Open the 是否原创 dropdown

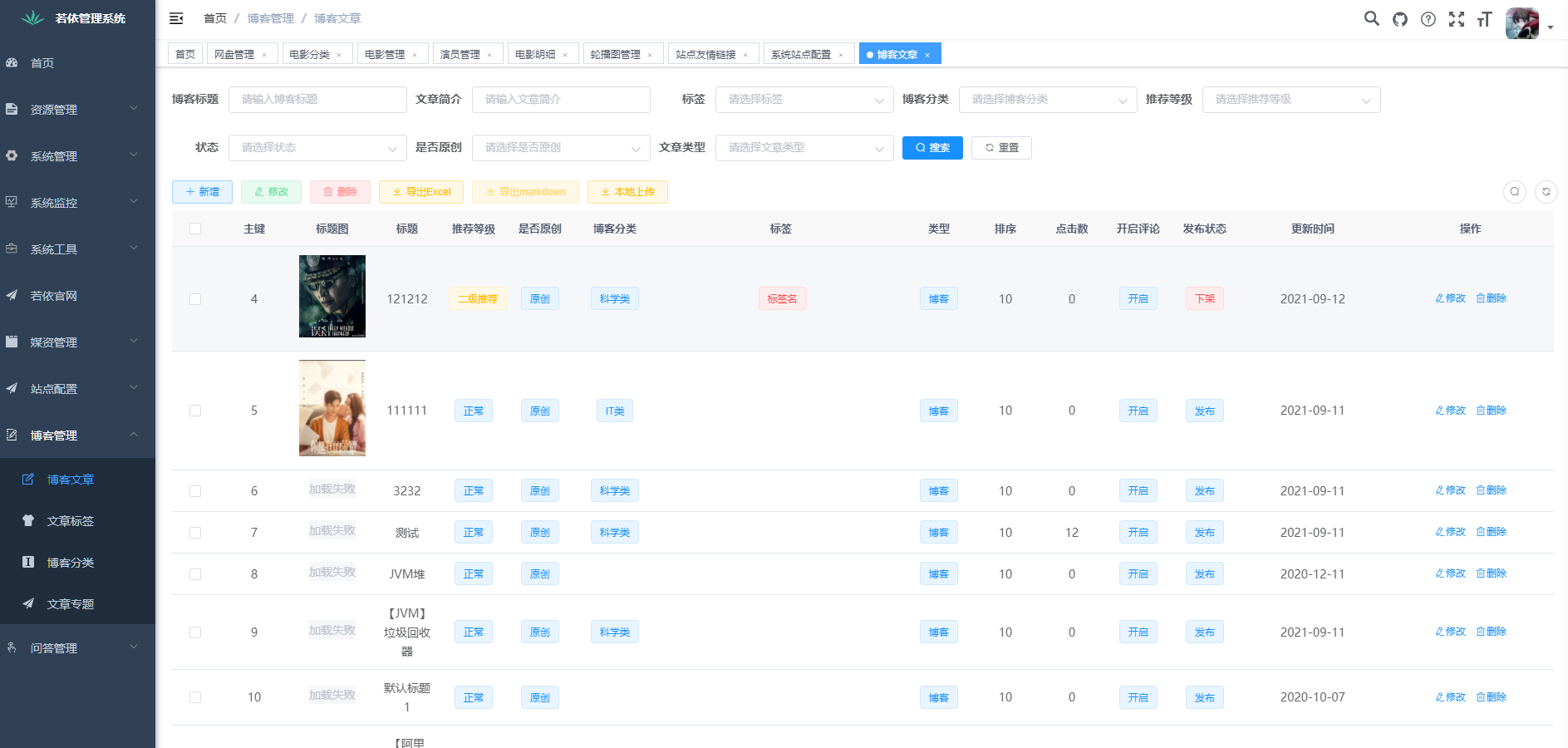tap(561, 147)
